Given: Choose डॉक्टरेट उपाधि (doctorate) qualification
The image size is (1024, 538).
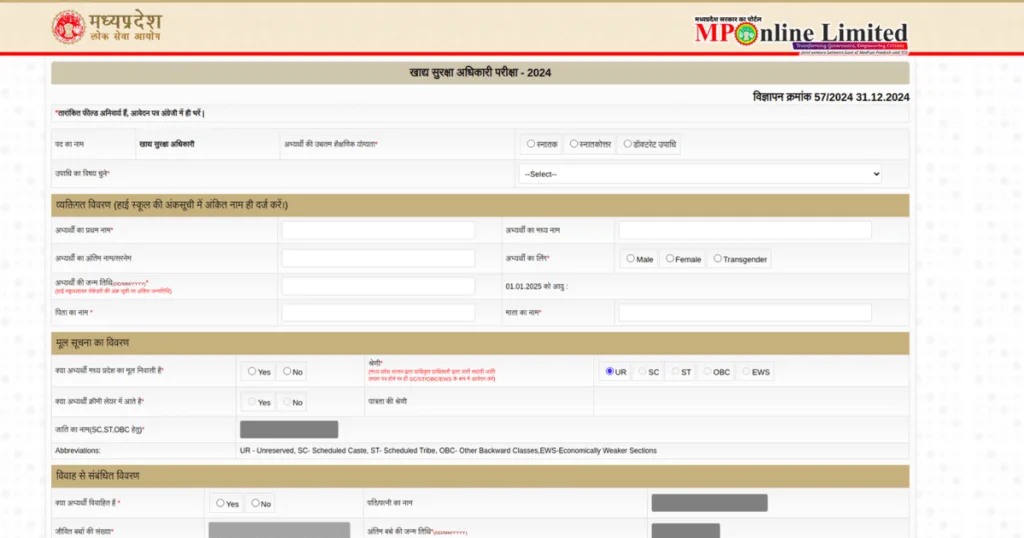Looking at the screenshot, I should point(628,144).
